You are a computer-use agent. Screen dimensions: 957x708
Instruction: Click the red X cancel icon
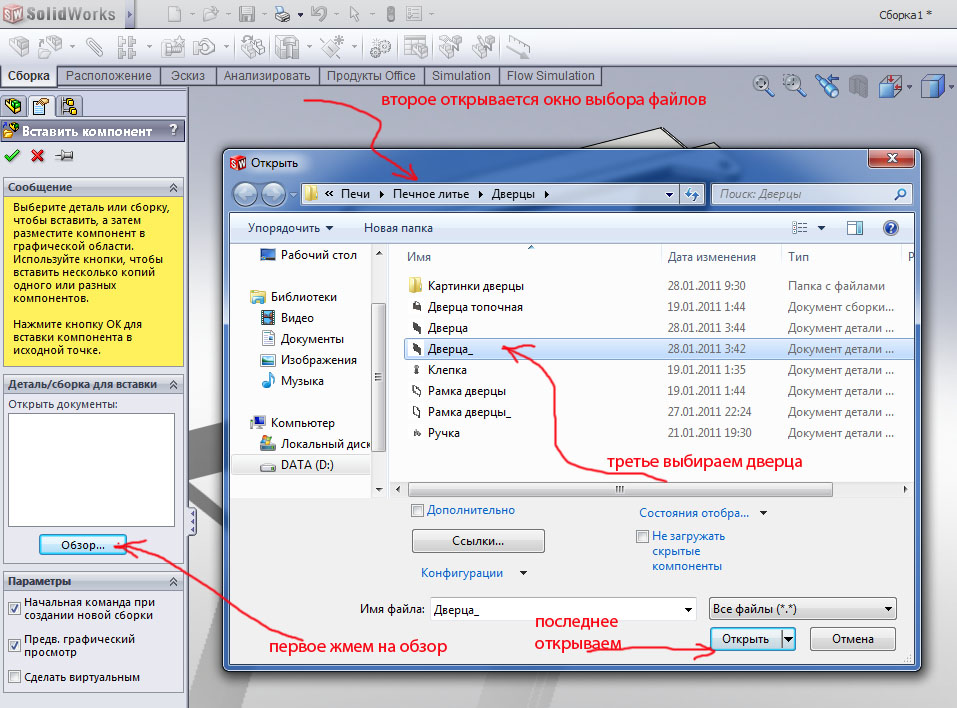tap(38, 155)
